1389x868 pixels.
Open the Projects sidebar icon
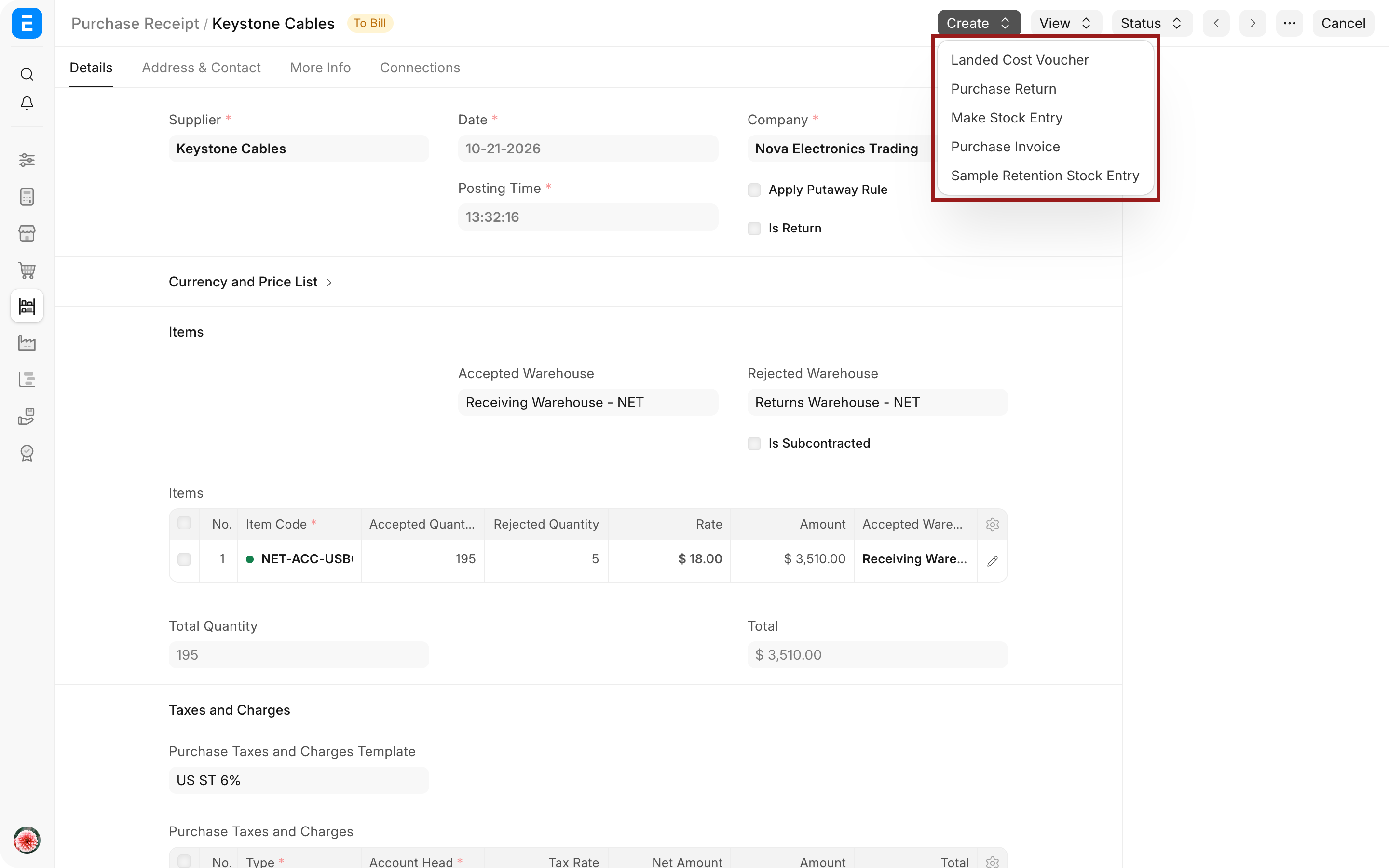pyautogui.click(x=27, y=380)
